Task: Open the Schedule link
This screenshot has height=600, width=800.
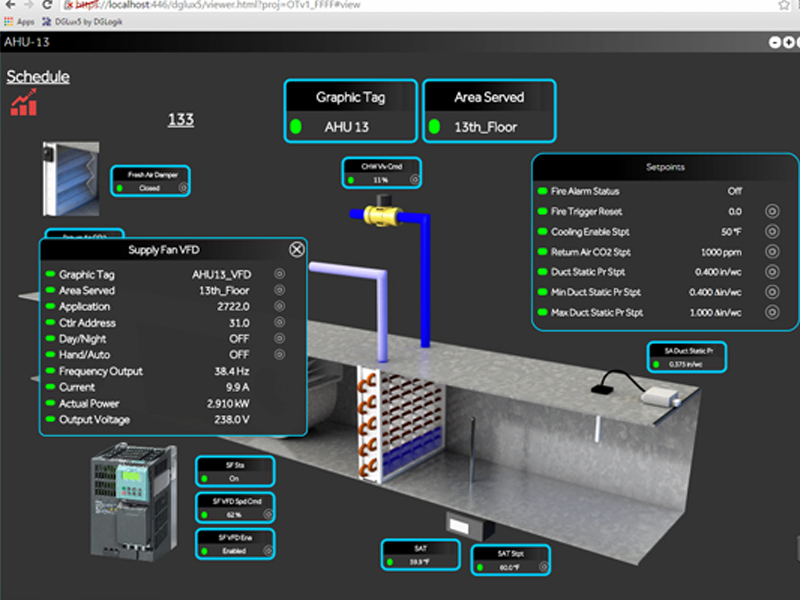Action: pos(38,76)
